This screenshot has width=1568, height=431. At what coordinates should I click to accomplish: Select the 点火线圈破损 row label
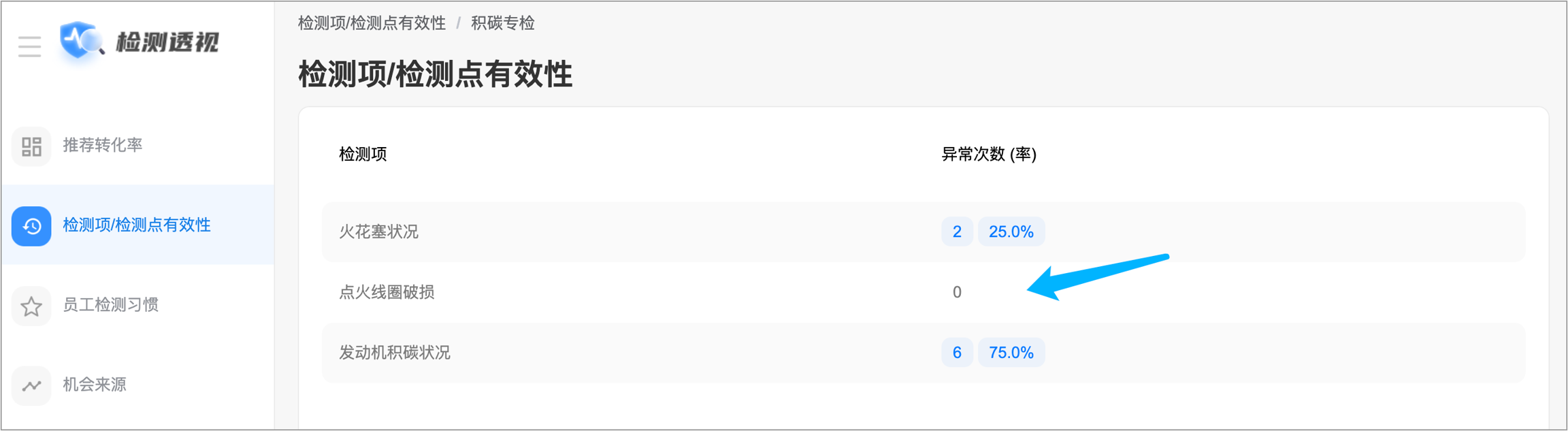click(387, 292)
